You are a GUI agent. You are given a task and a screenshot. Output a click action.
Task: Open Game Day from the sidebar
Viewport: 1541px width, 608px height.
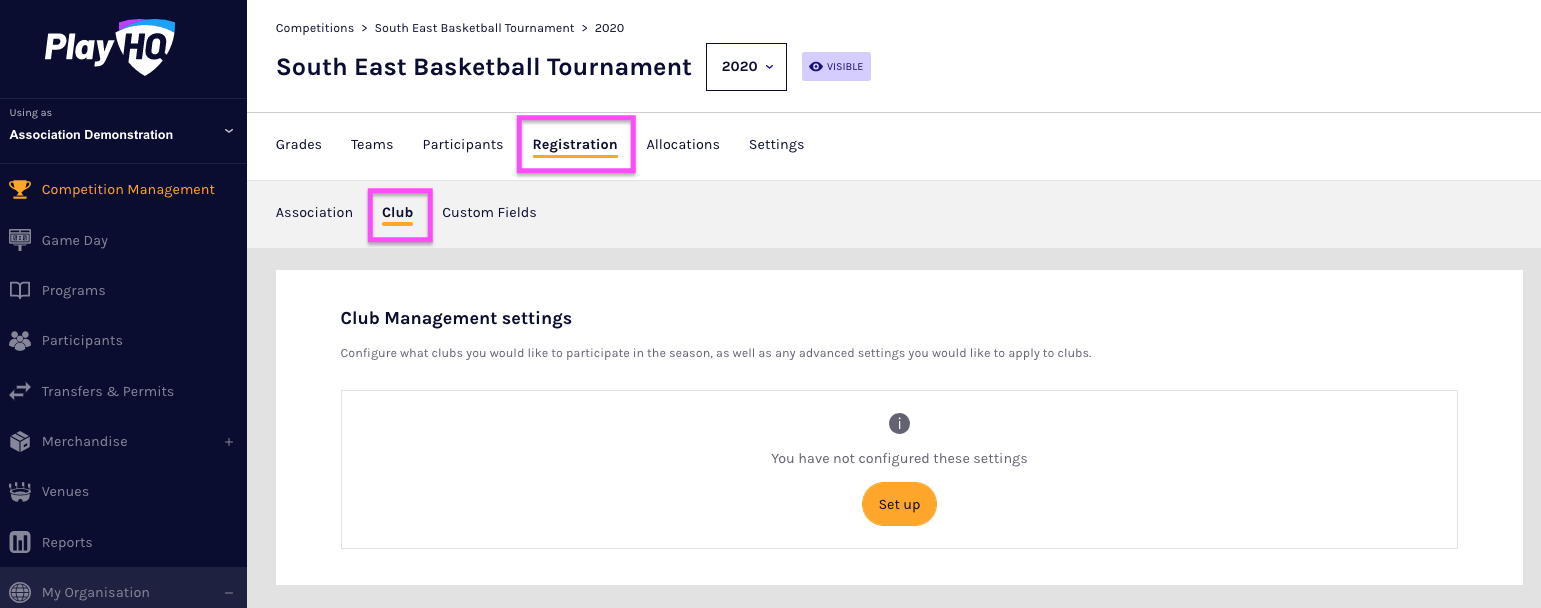(20, 240)
